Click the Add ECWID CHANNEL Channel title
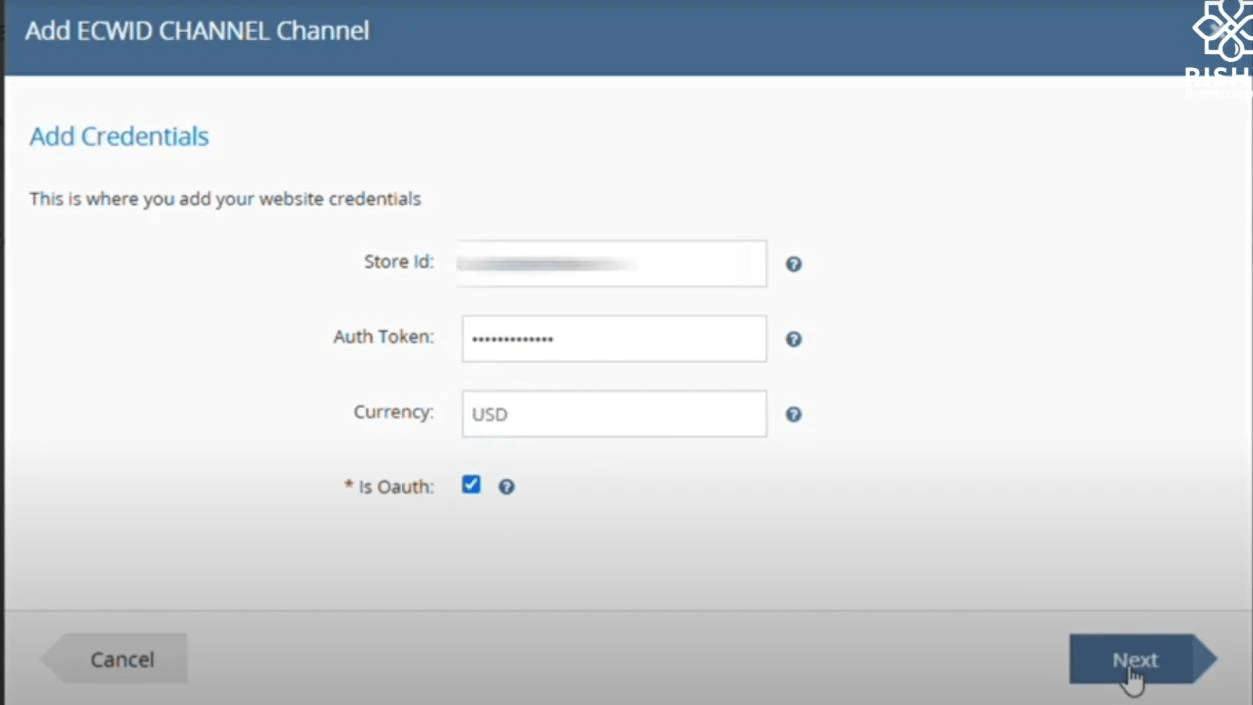This screenshot has width=1253, height=705. pos(197,31)
